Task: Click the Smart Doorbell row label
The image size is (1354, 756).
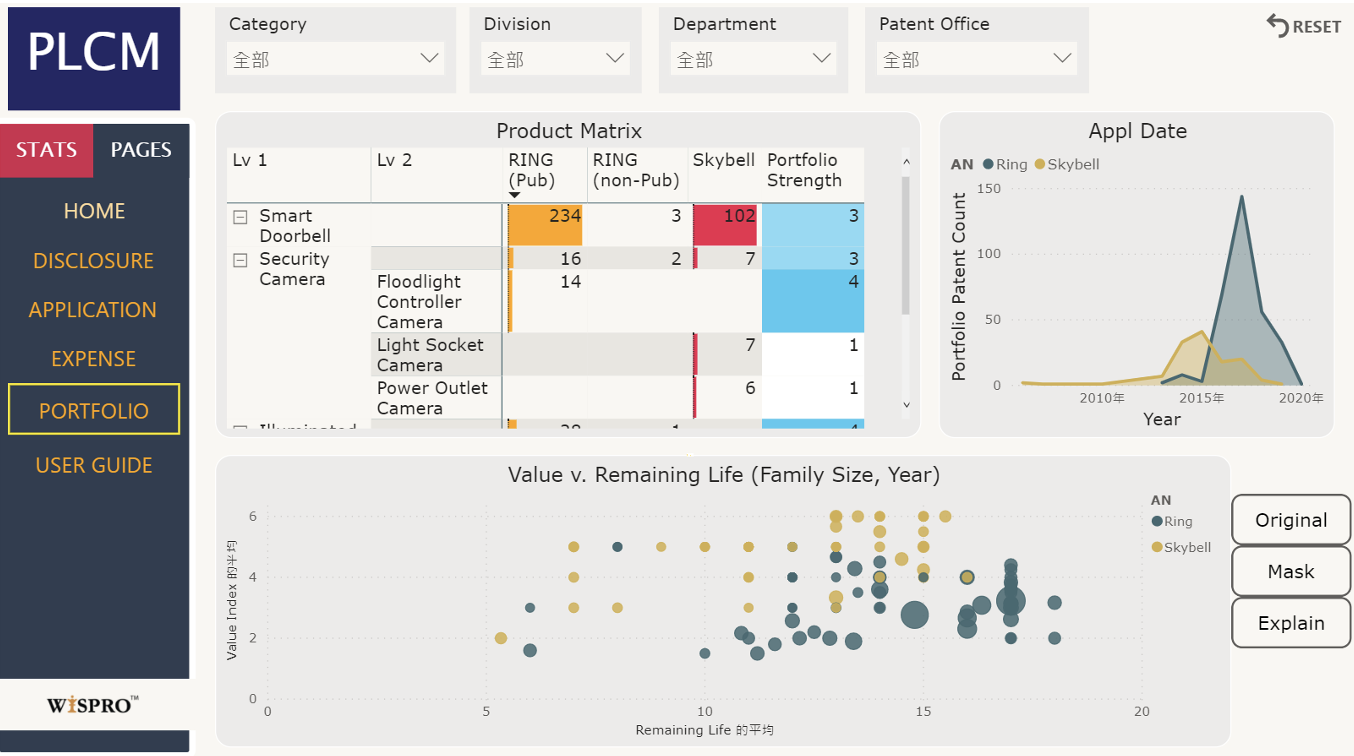Action: tap(295, 226)
